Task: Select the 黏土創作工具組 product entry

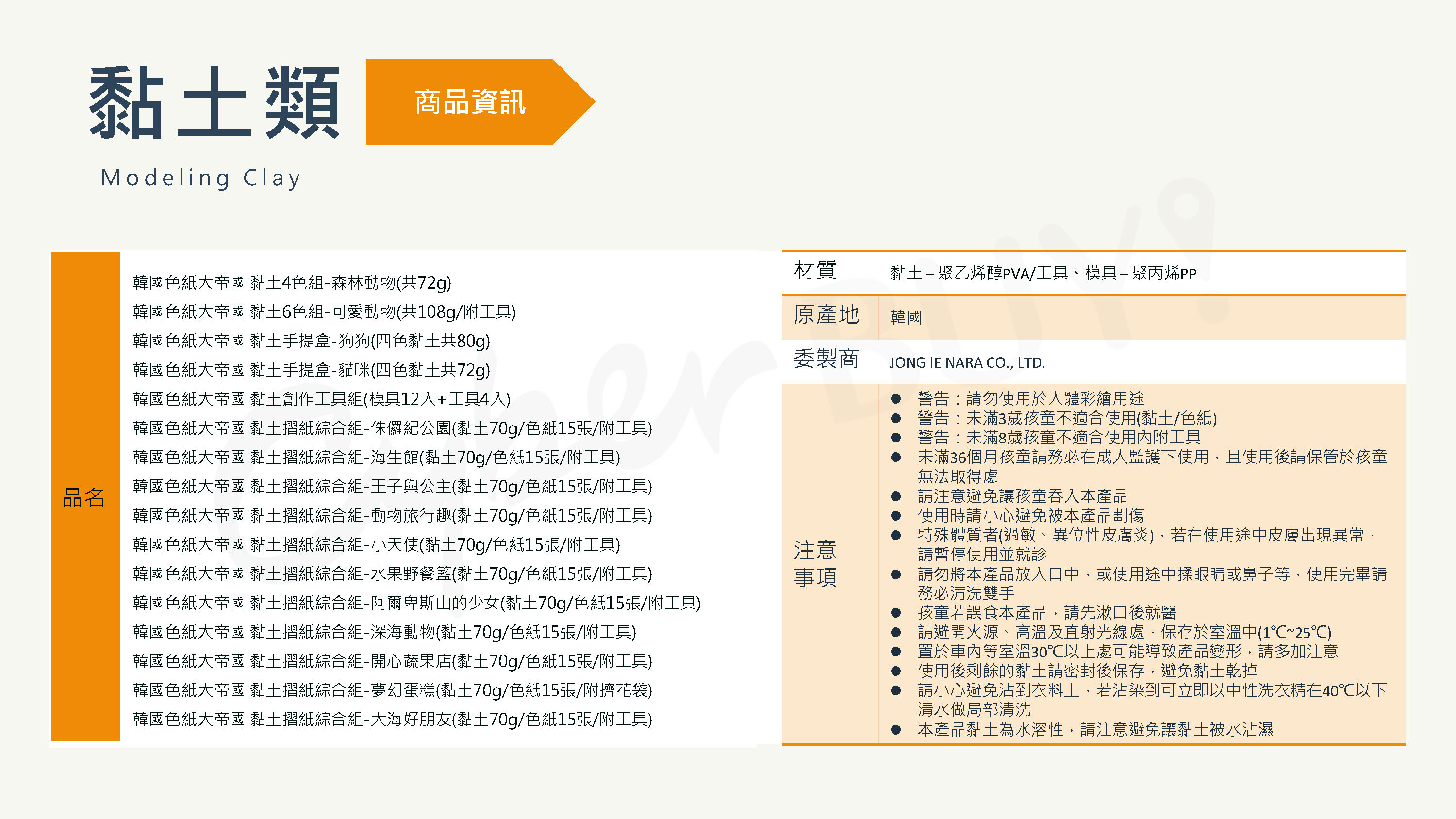Action: click(321, 399)
